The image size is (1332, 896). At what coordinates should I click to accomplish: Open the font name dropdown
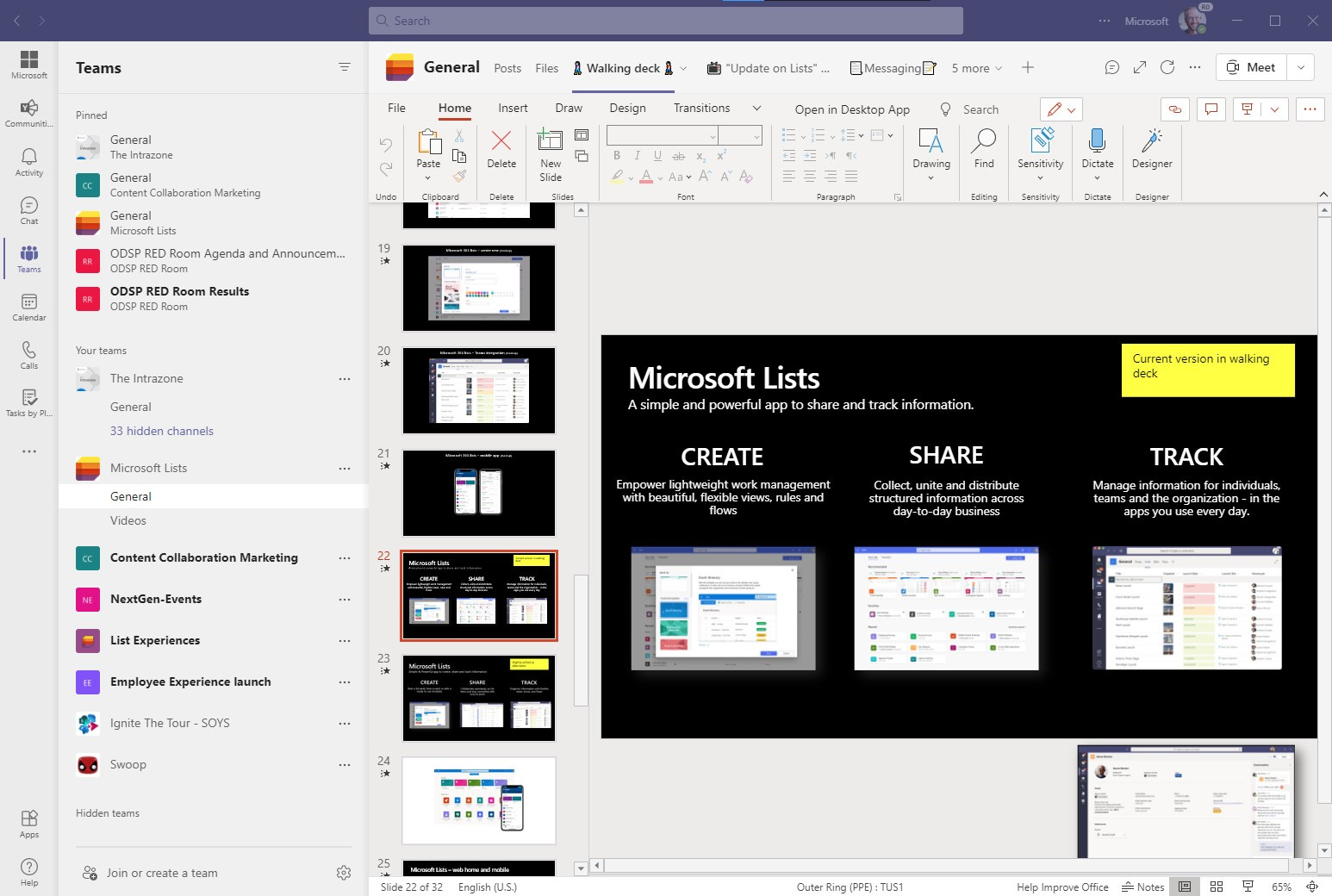pos(713,136)
